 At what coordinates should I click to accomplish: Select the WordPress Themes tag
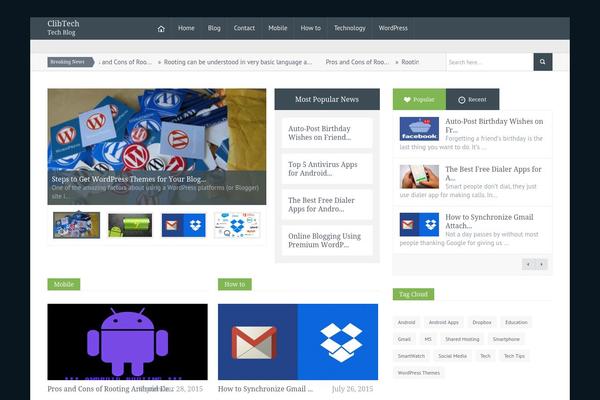pyautogui.click(x=419, y=373)
